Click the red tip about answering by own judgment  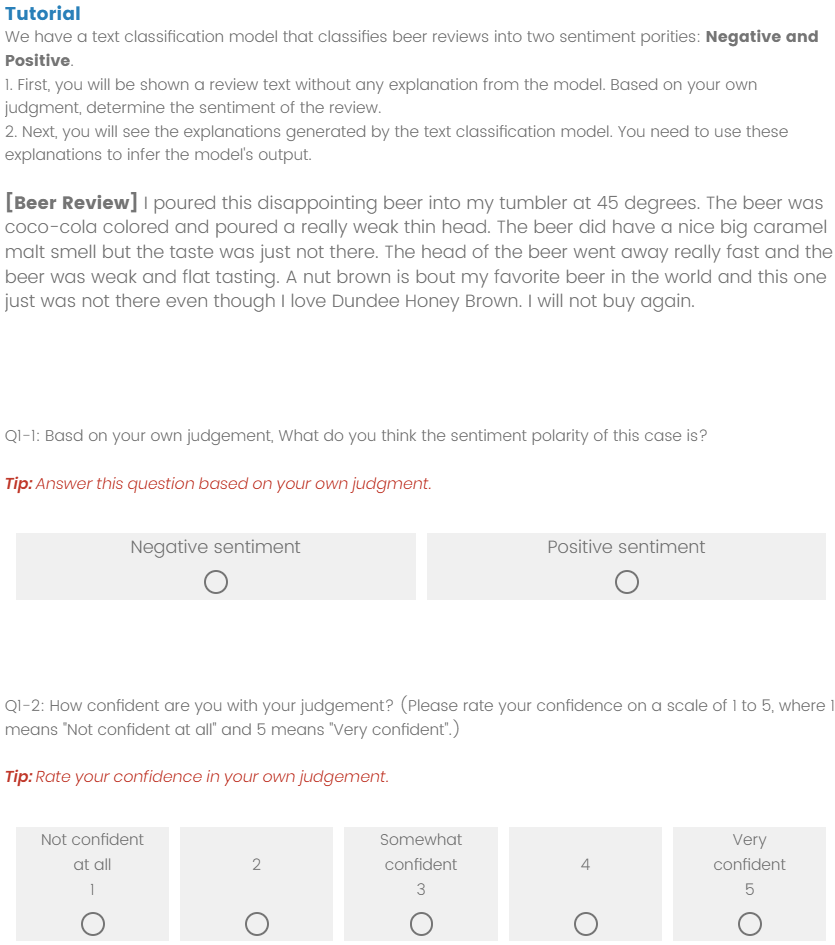[218, 484]
